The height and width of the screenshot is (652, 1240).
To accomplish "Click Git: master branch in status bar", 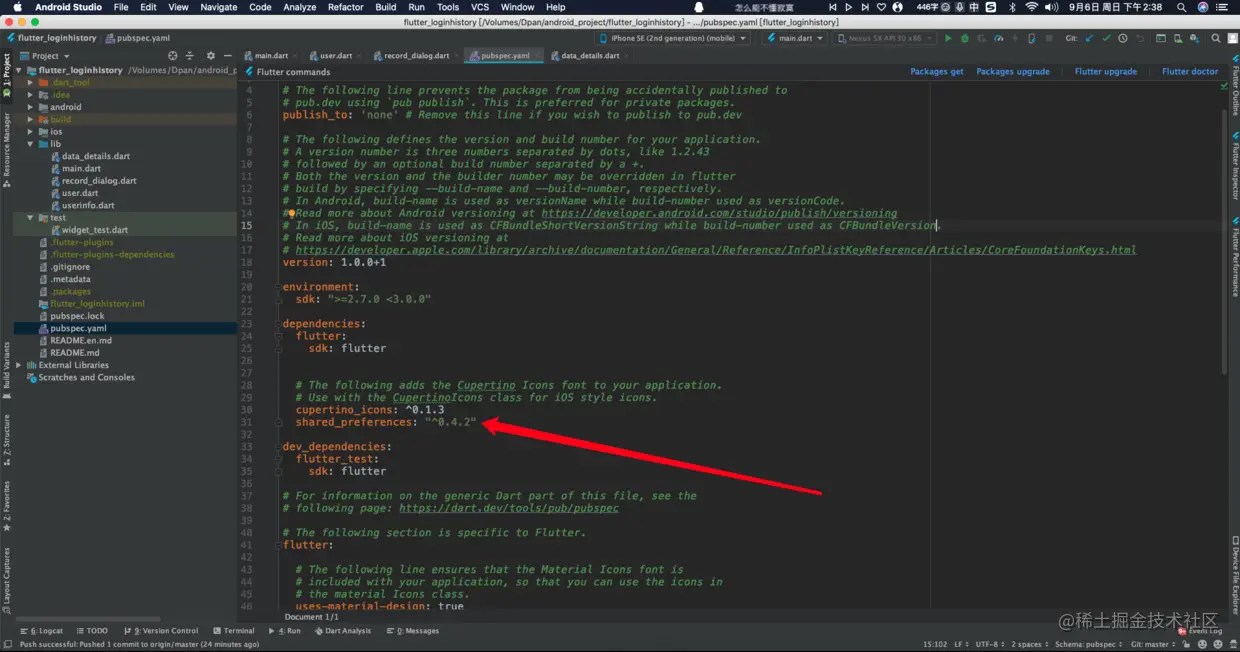I will (1152, 645).
